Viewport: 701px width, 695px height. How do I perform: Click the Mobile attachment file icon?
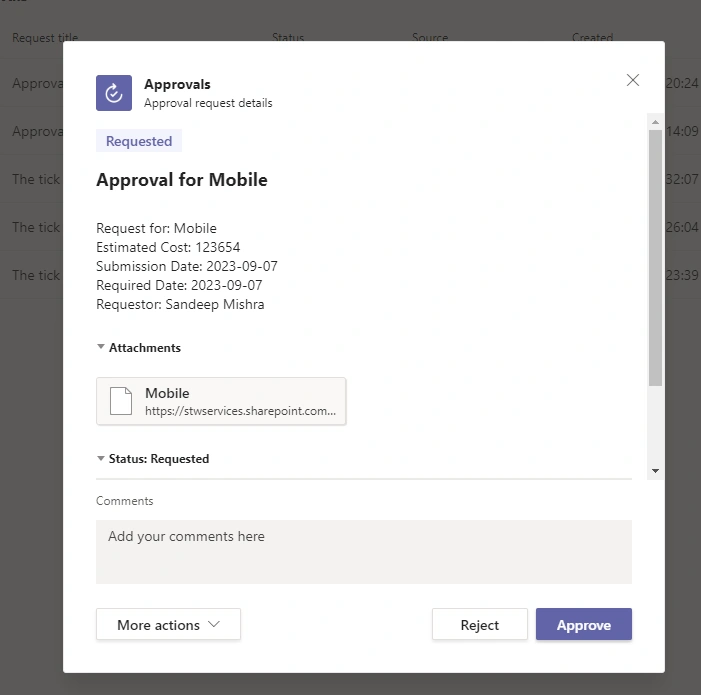pyautogui.click(x=121, y=401)
